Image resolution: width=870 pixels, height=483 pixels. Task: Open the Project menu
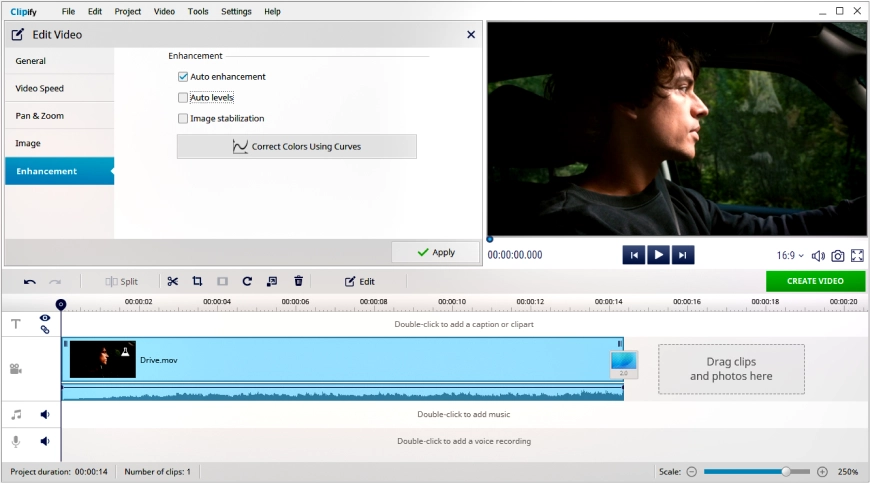[x=128, y=11]
